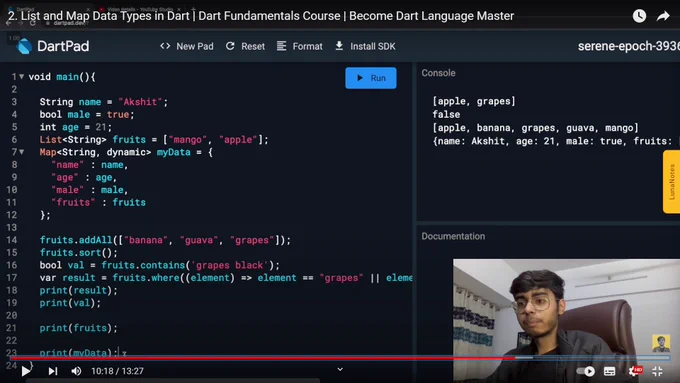Click the fruits.sort() code line
Screen dimensions: 680x383
(x=78, y=252)
